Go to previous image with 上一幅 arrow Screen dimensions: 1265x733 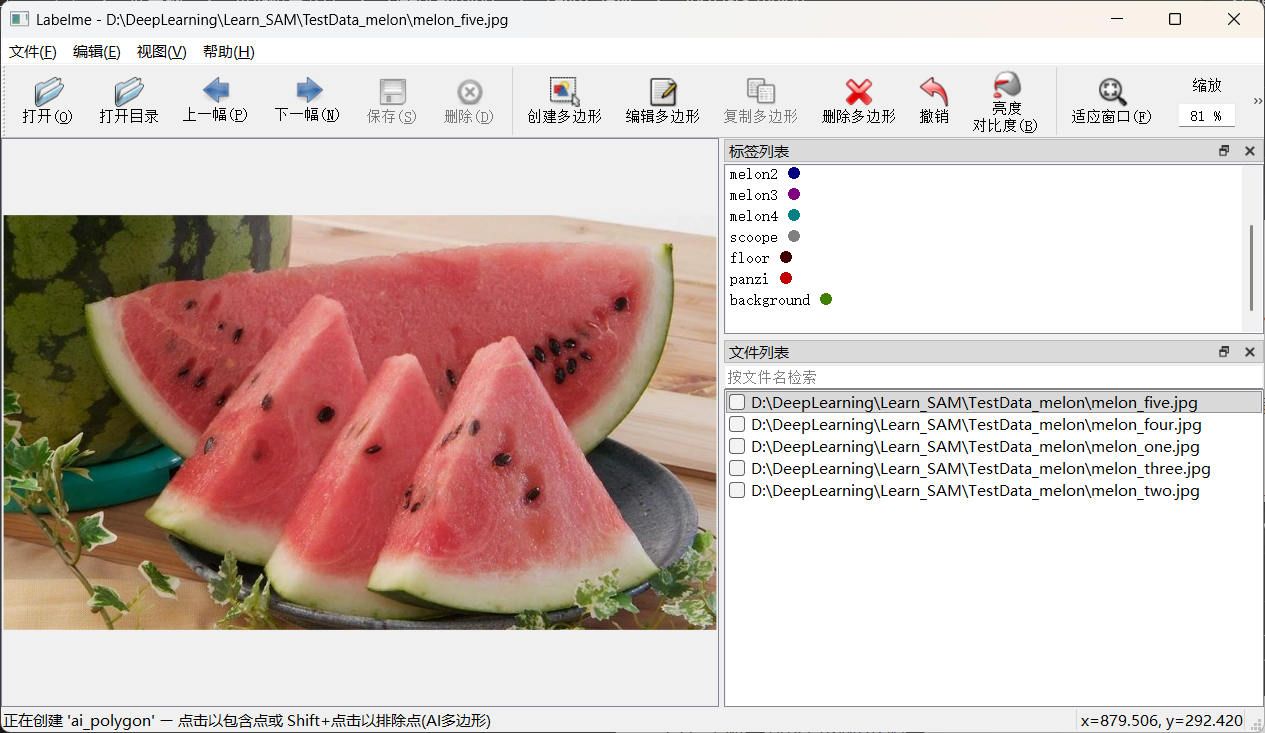click(213, 100)
